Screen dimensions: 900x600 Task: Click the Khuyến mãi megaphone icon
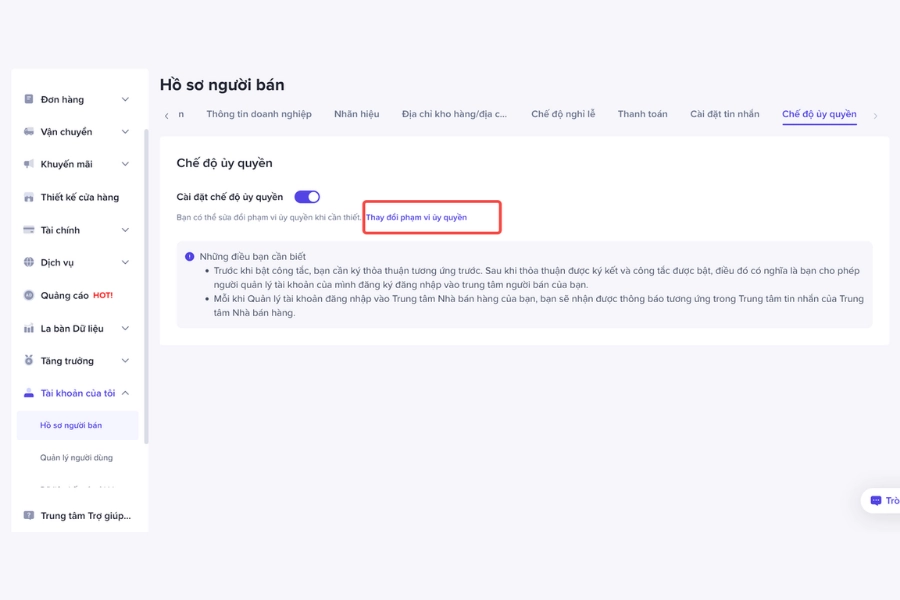pos(29,164)
